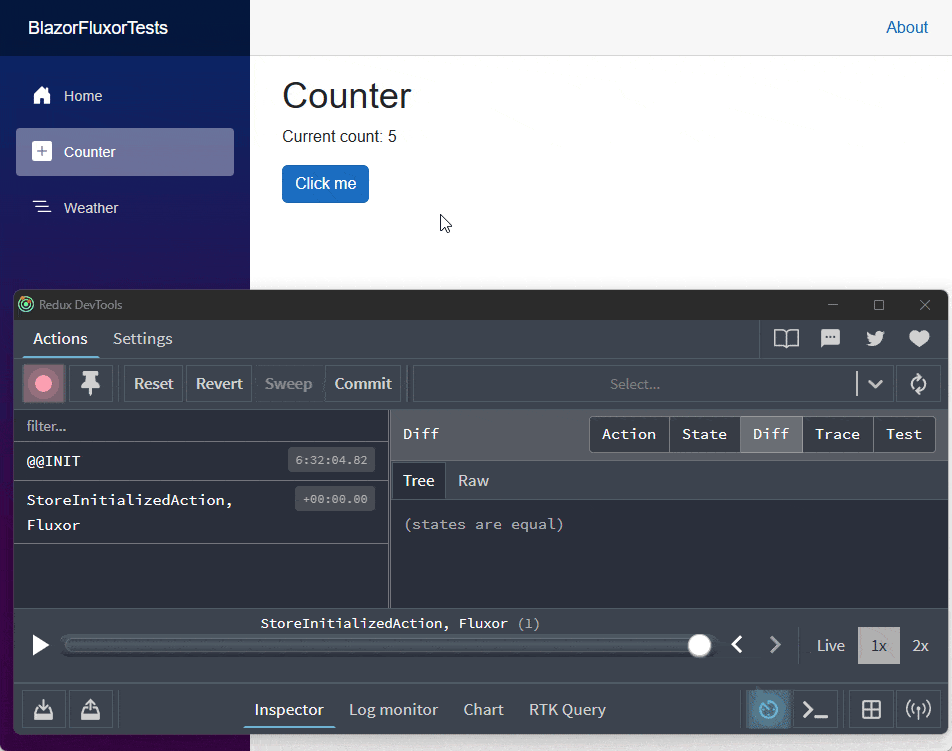Screen dimensions: 952x751
Task: Click the 6:32:04.82 timestamp badge
Action: pyautogui.click(x=332, y=460)
